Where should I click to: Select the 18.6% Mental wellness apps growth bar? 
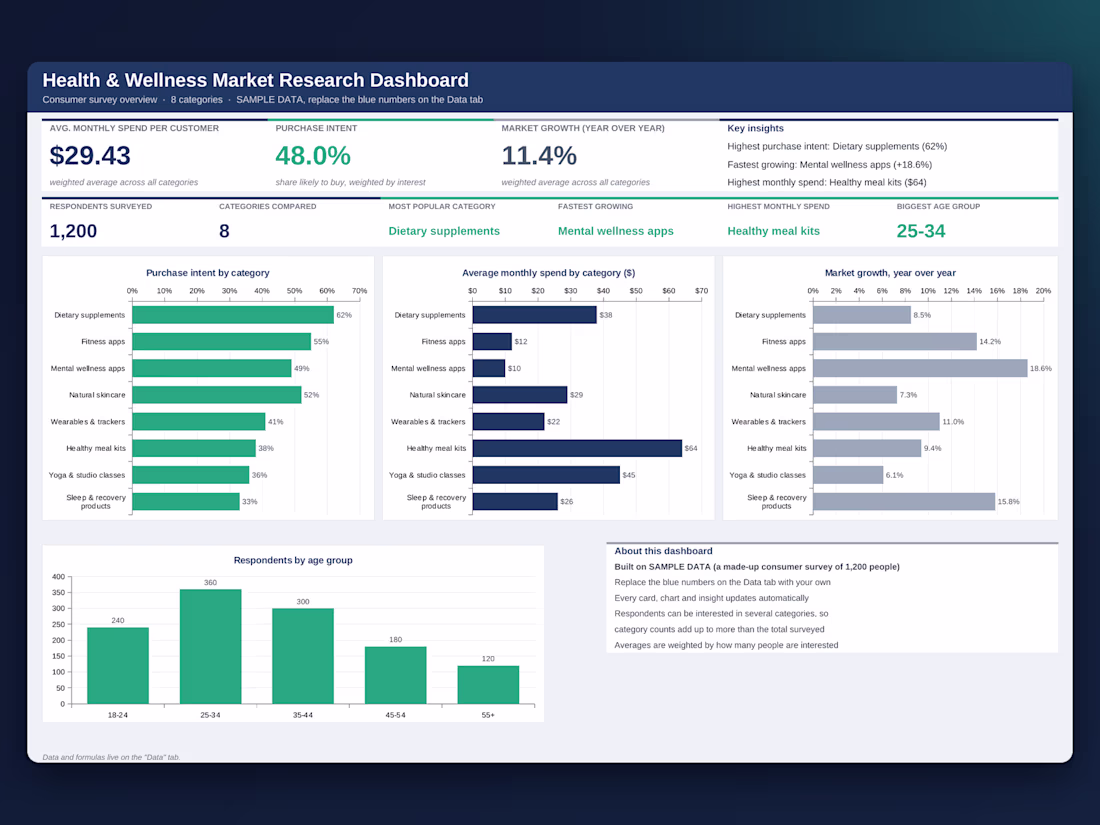920,368
